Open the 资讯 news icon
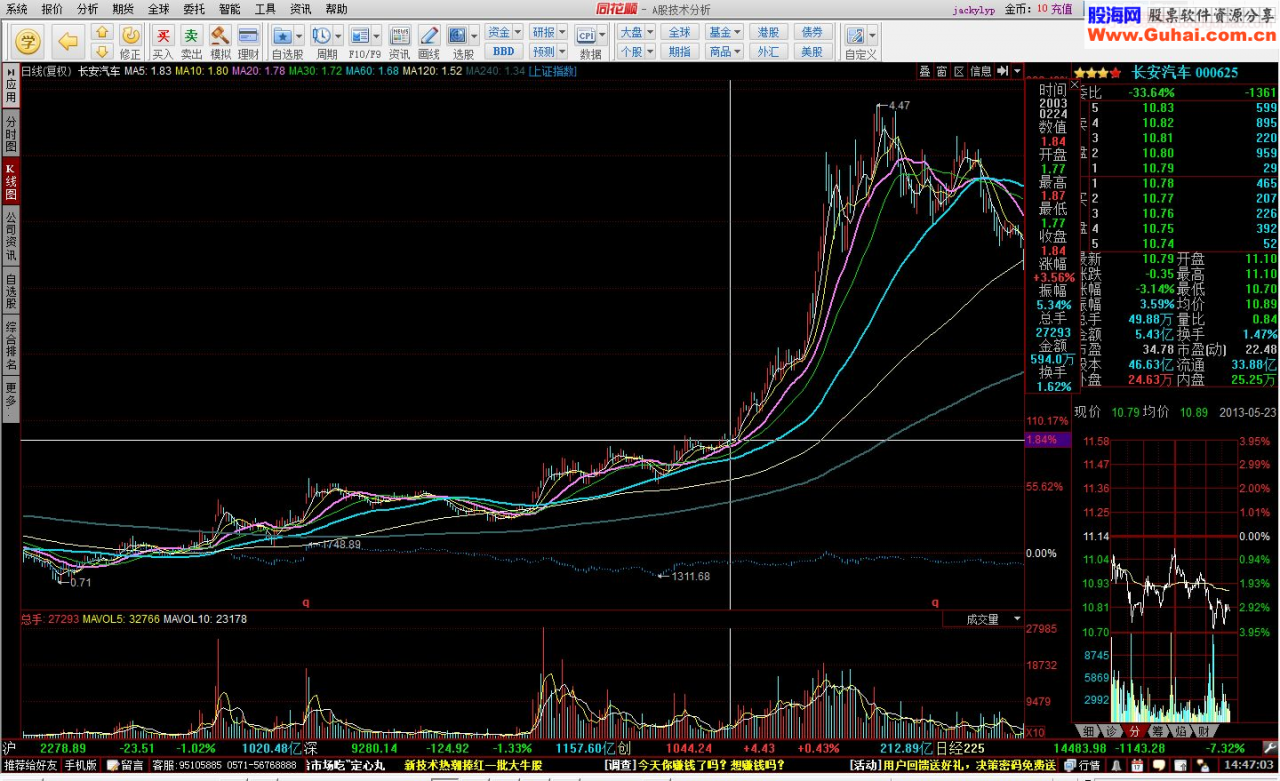Image resolution: width=1280 pixels, height=781 pixels. (x=399, y=42)
